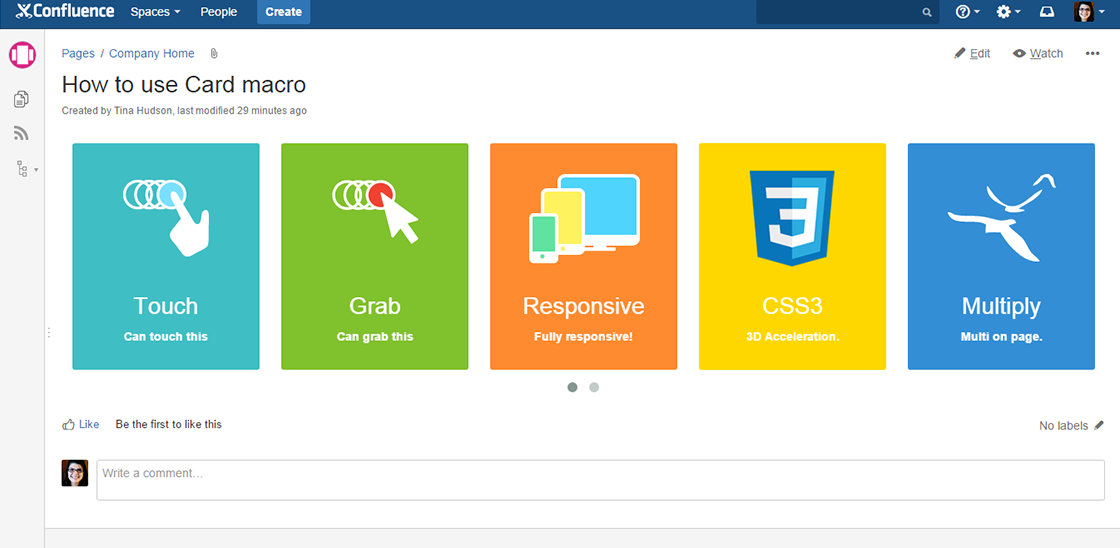Click the Responsive card title
1120x548 pixels.
coord(584,306)
